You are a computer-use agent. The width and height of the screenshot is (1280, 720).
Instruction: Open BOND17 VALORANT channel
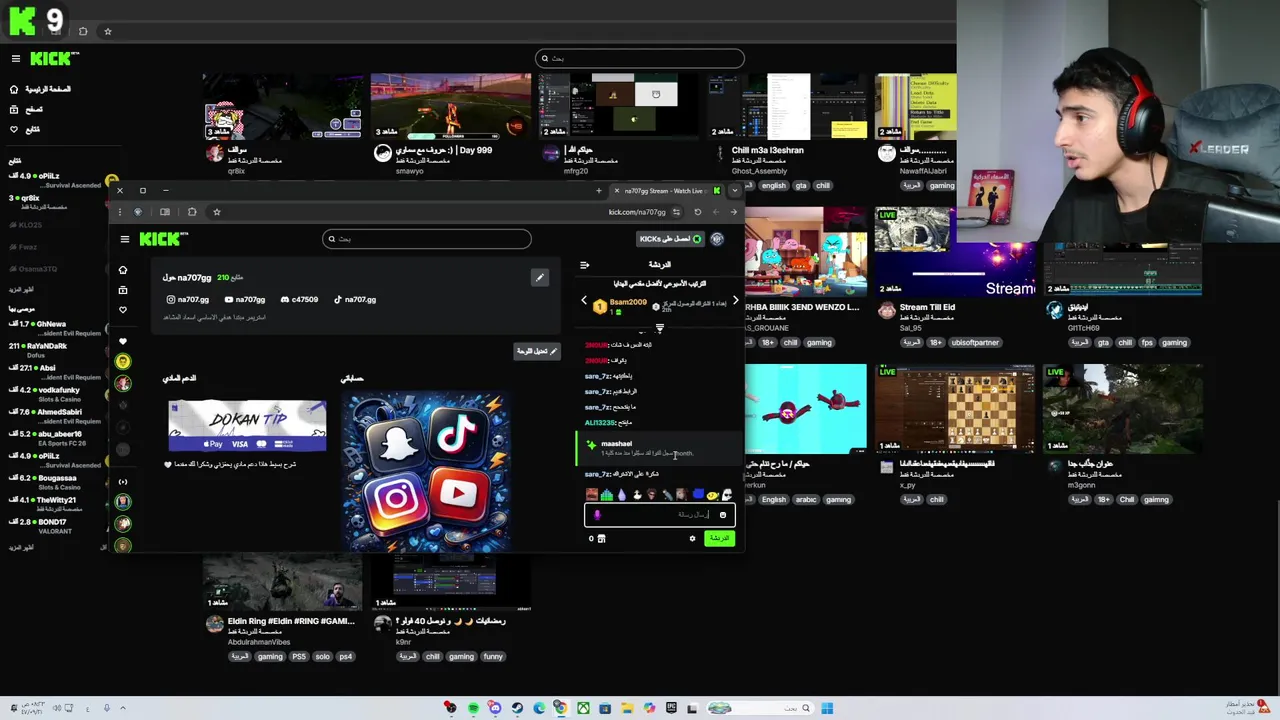(x=55, y=526)
